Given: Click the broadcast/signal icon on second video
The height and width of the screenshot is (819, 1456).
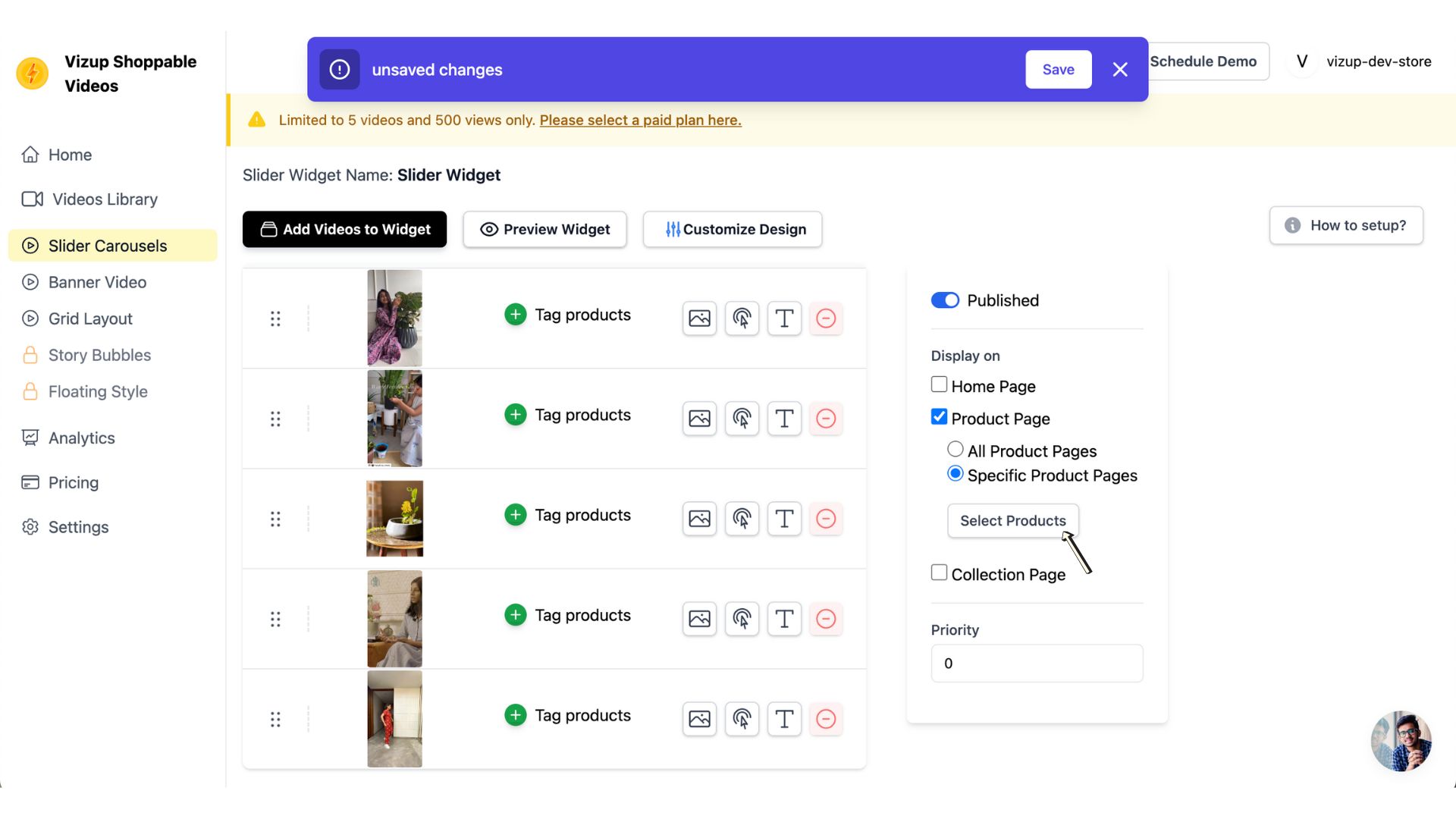Looking at the screenshot, I should point(742,418).
